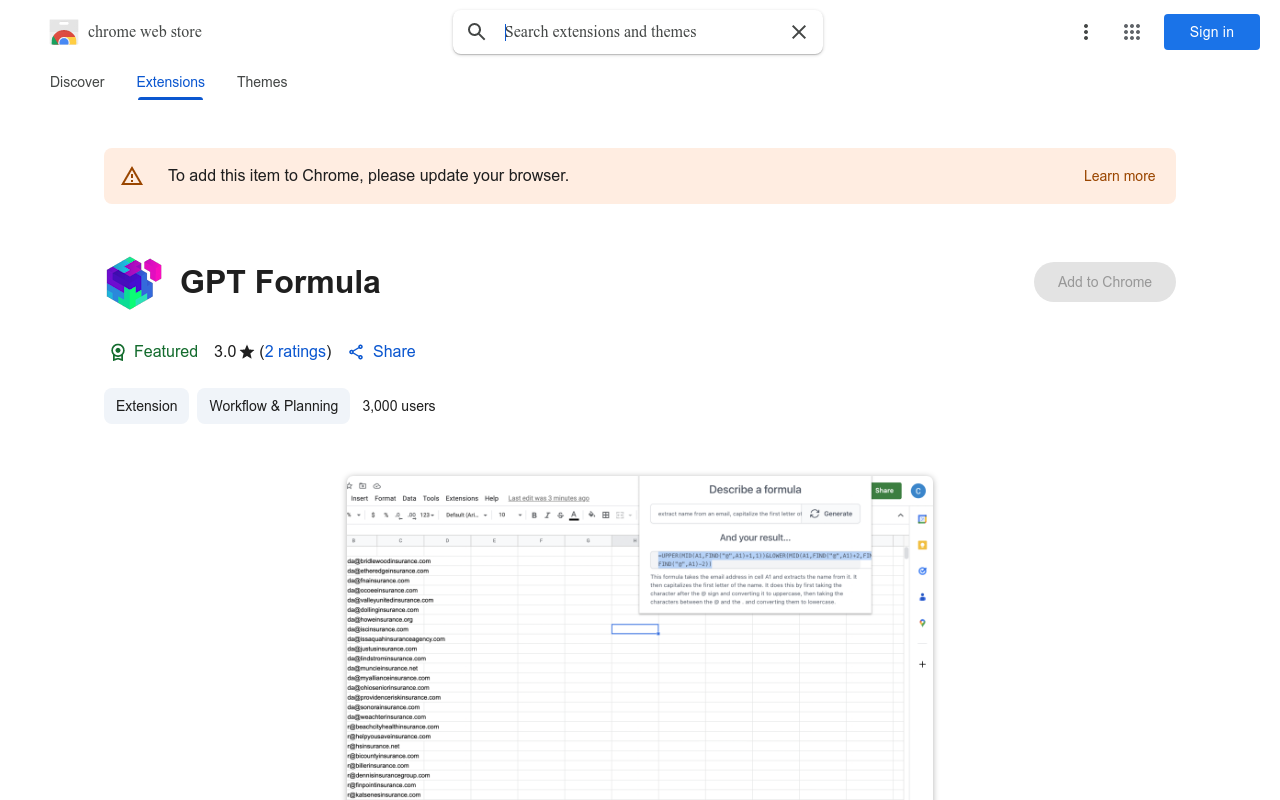Click the Share icon
Viewport: 1280px width, 800px height.
coord(356,352)
